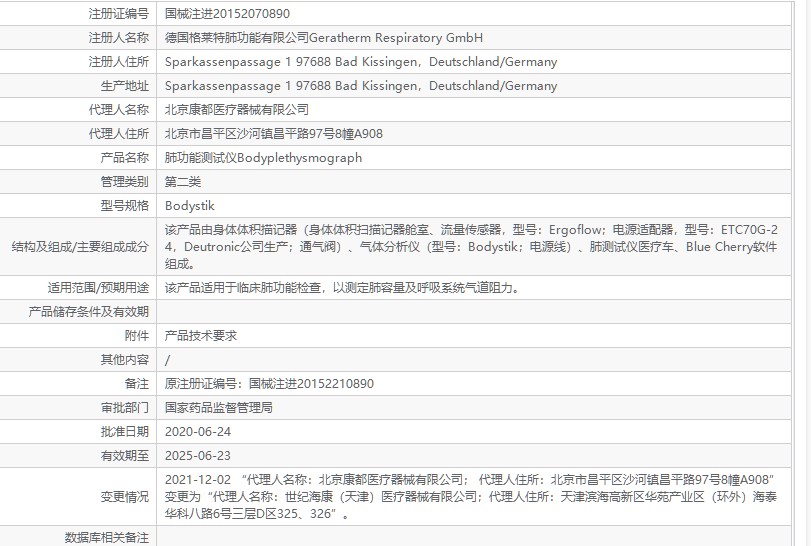The image size is (811, 546).
Task: Select approval department 国家药品监督管理局
Action: tap(219, 407)
